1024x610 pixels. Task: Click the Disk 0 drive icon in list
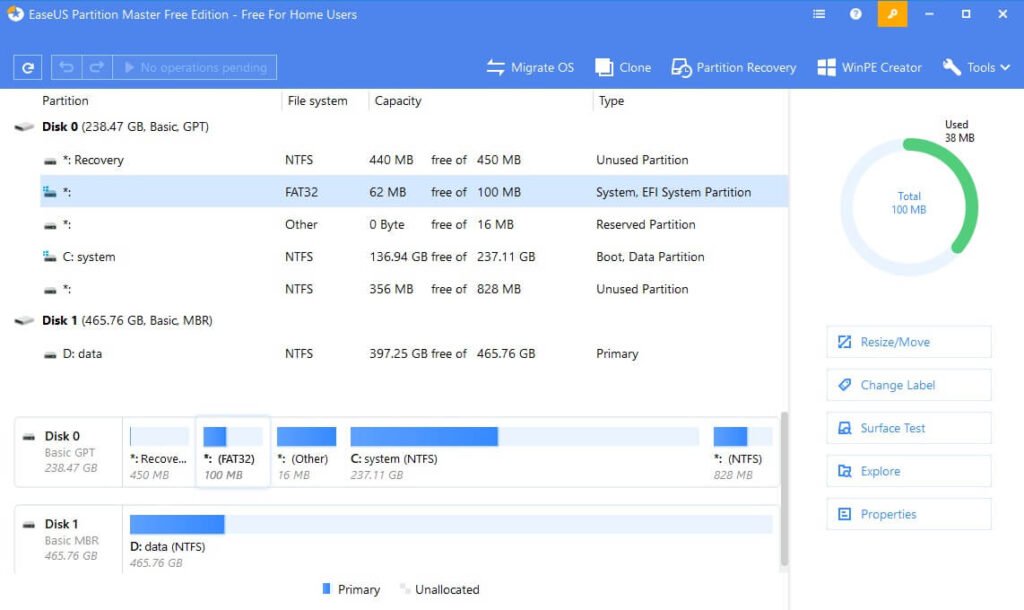(x=24, y=127)
